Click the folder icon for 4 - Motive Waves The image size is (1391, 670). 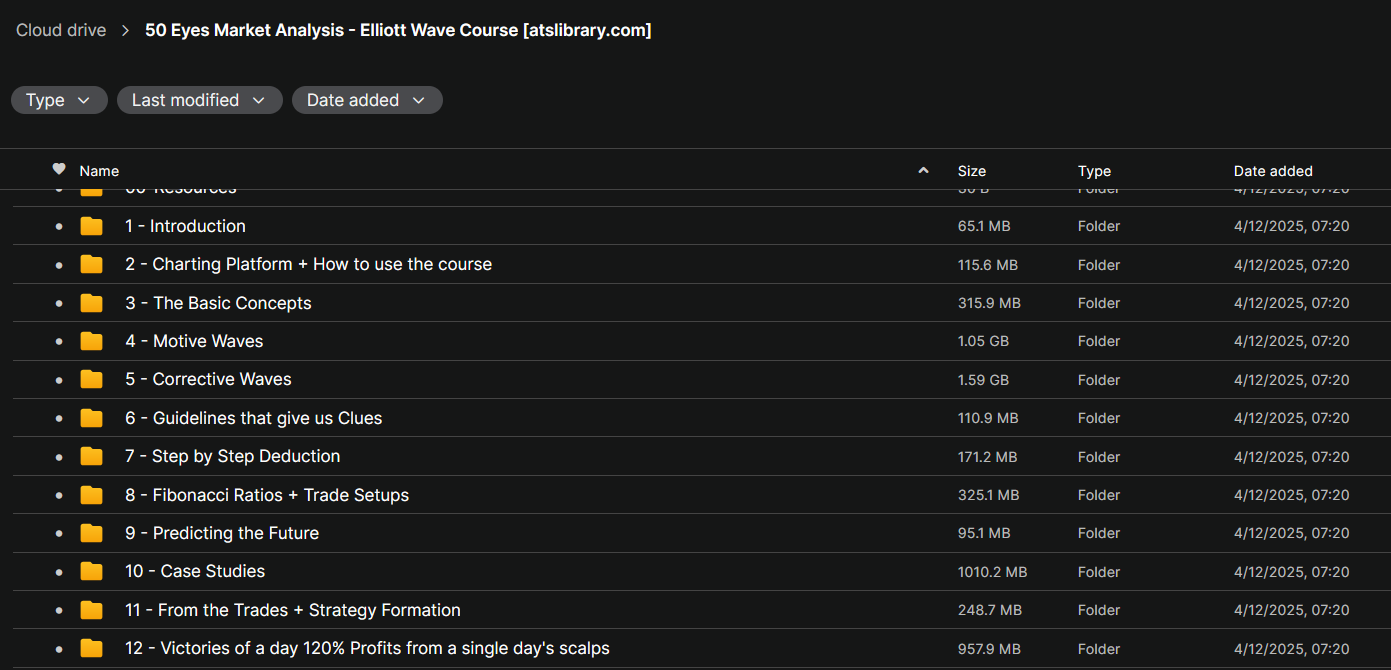(92, 341)
